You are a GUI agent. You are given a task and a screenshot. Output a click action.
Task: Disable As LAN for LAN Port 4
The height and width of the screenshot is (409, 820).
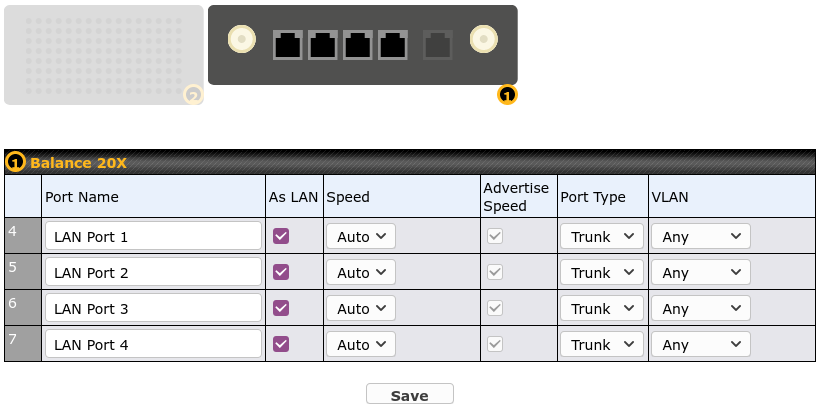[281, 344]
